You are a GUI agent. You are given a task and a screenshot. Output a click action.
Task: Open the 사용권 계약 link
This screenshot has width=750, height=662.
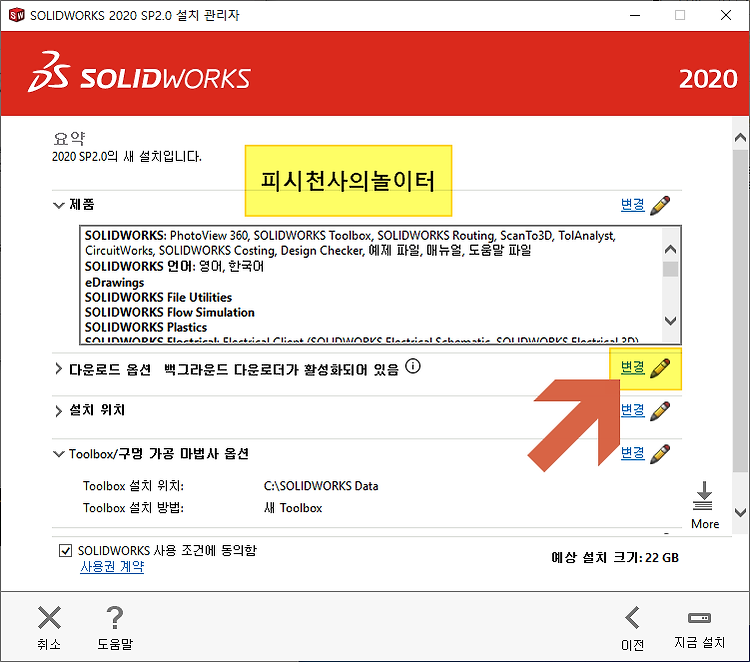[x=112, y=567]
